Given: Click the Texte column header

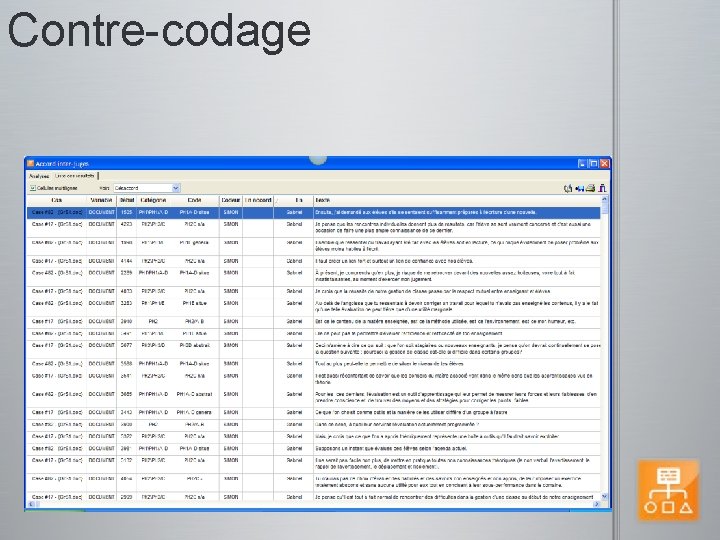Looking at the screenshot, I should [456, 201].
